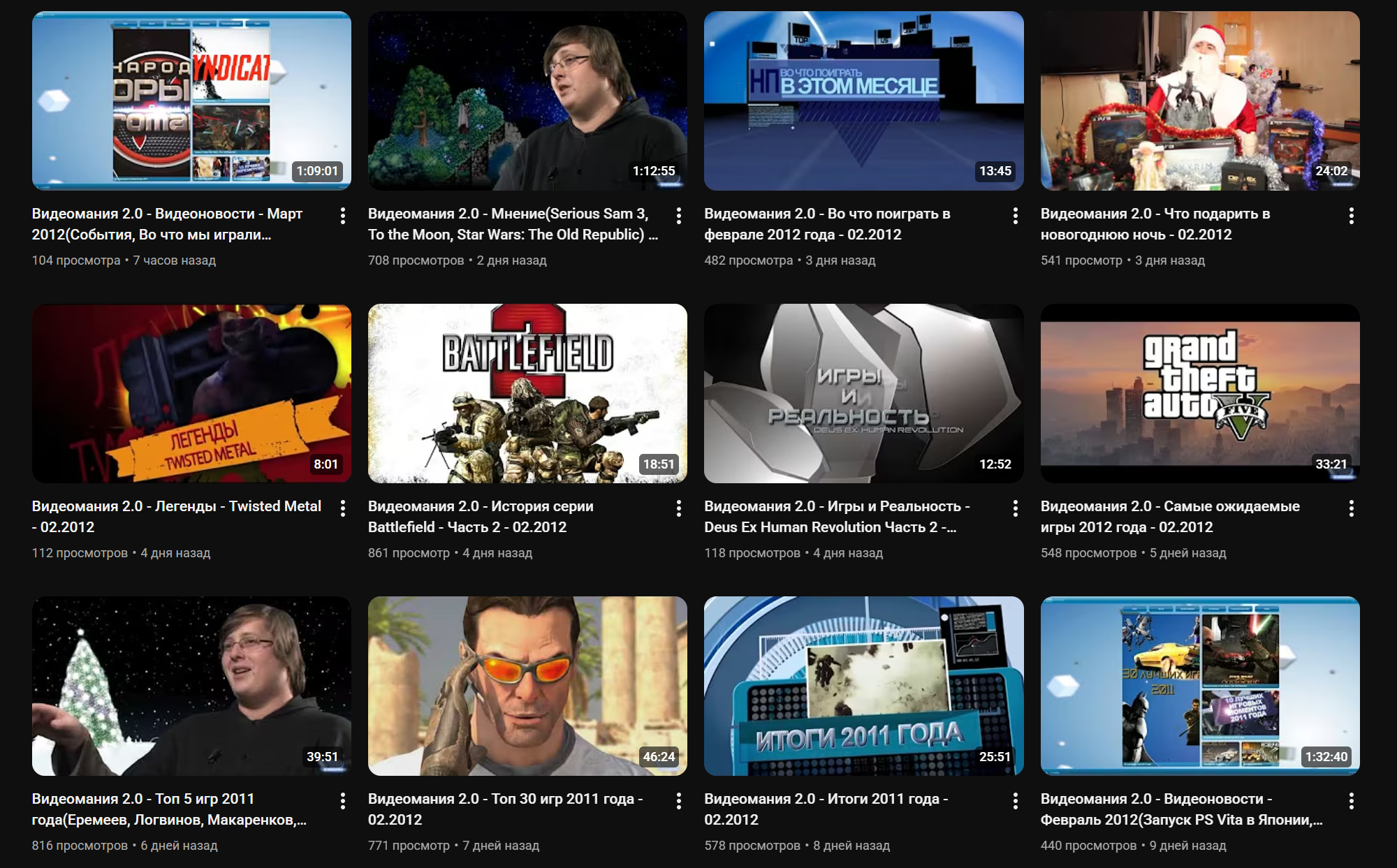Open options menu for Видеоновости Март 2012 video

(x=342, y=216)
